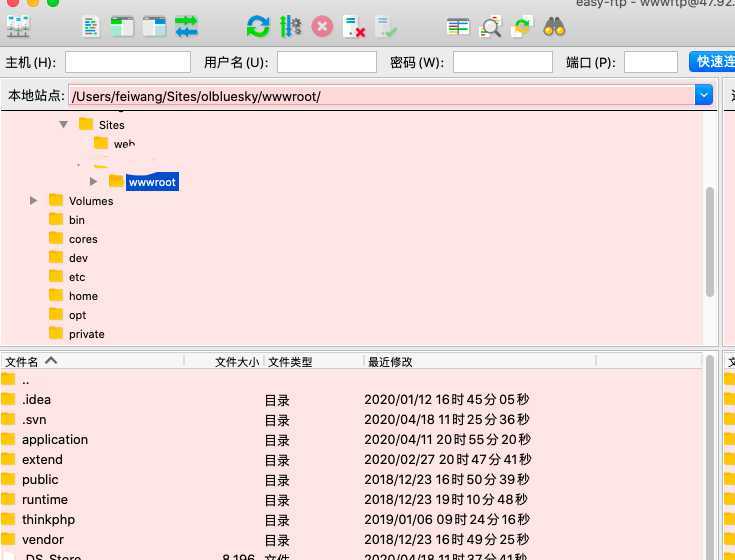Click the 本地站点 local path text box
This screenshot has height=560, width=735.
tap(382, 96)
